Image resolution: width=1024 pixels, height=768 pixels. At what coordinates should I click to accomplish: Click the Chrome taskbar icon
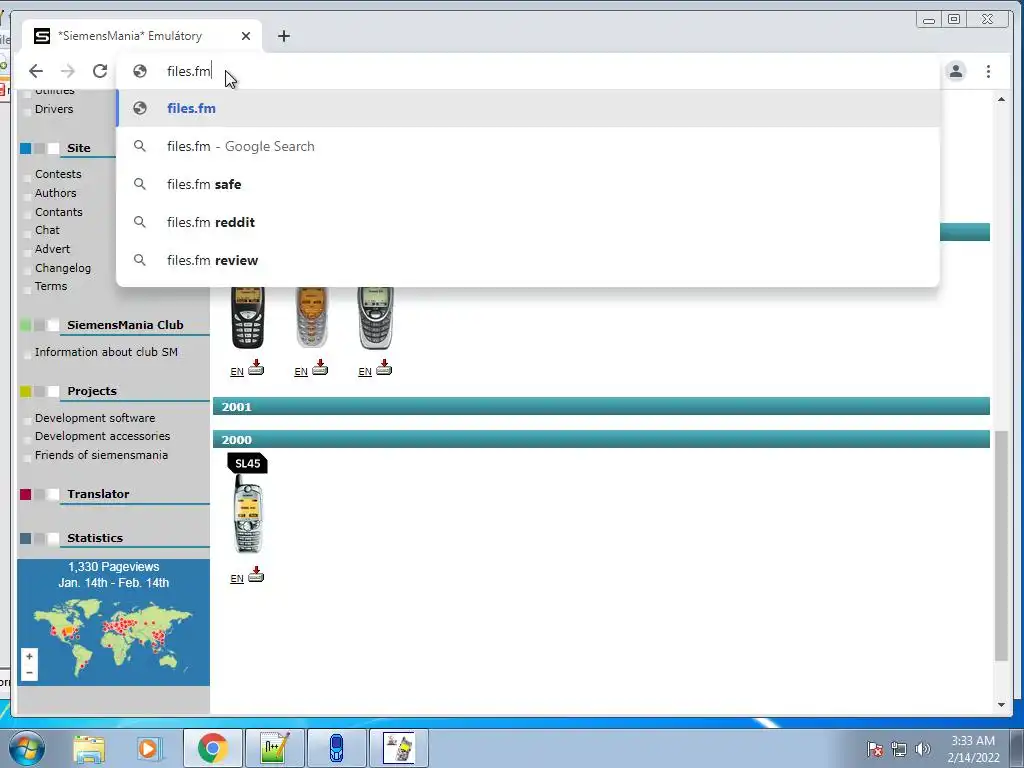click(x=213, y=748)
